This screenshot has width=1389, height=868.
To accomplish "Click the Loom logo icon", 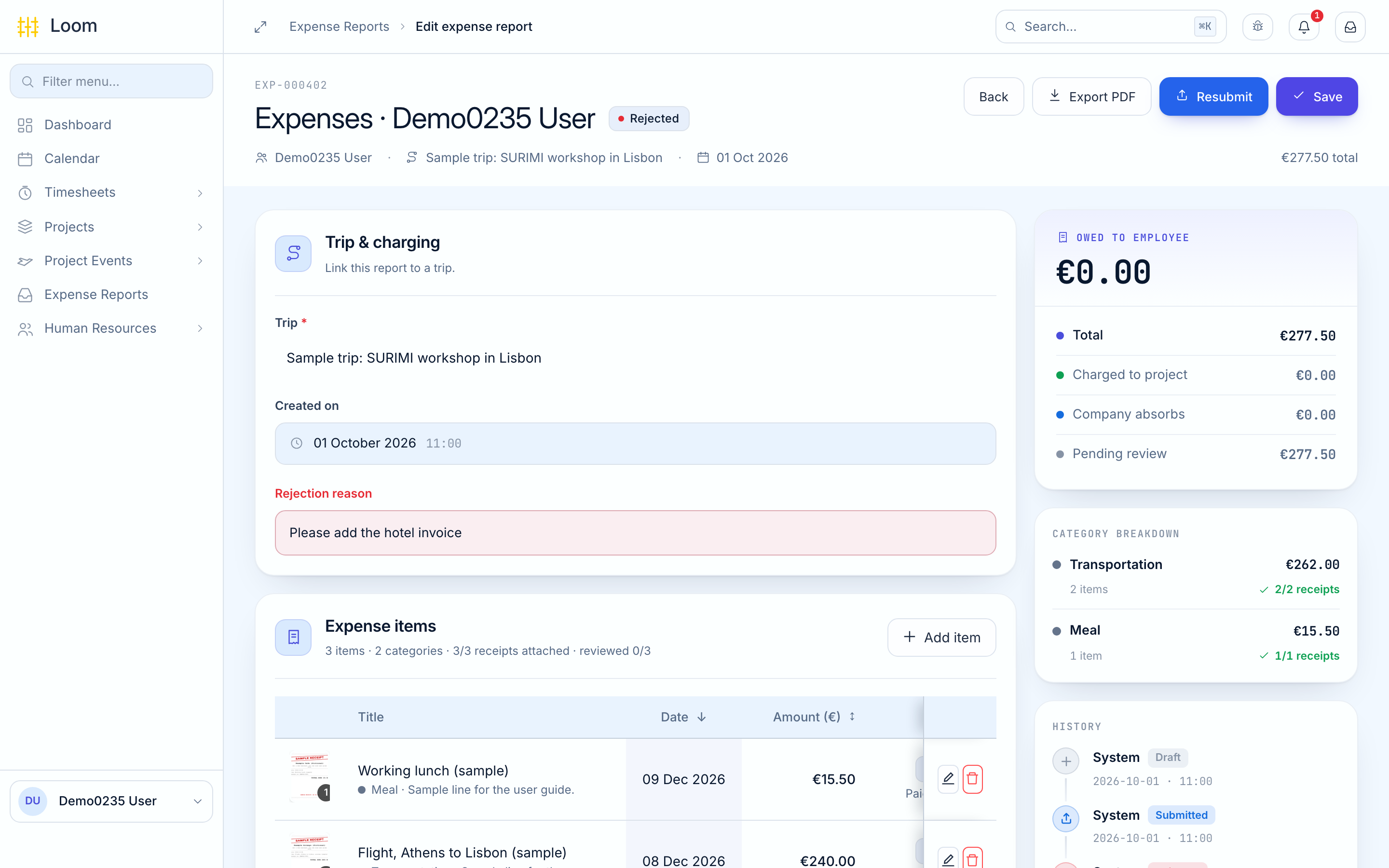I will (27, 27).
